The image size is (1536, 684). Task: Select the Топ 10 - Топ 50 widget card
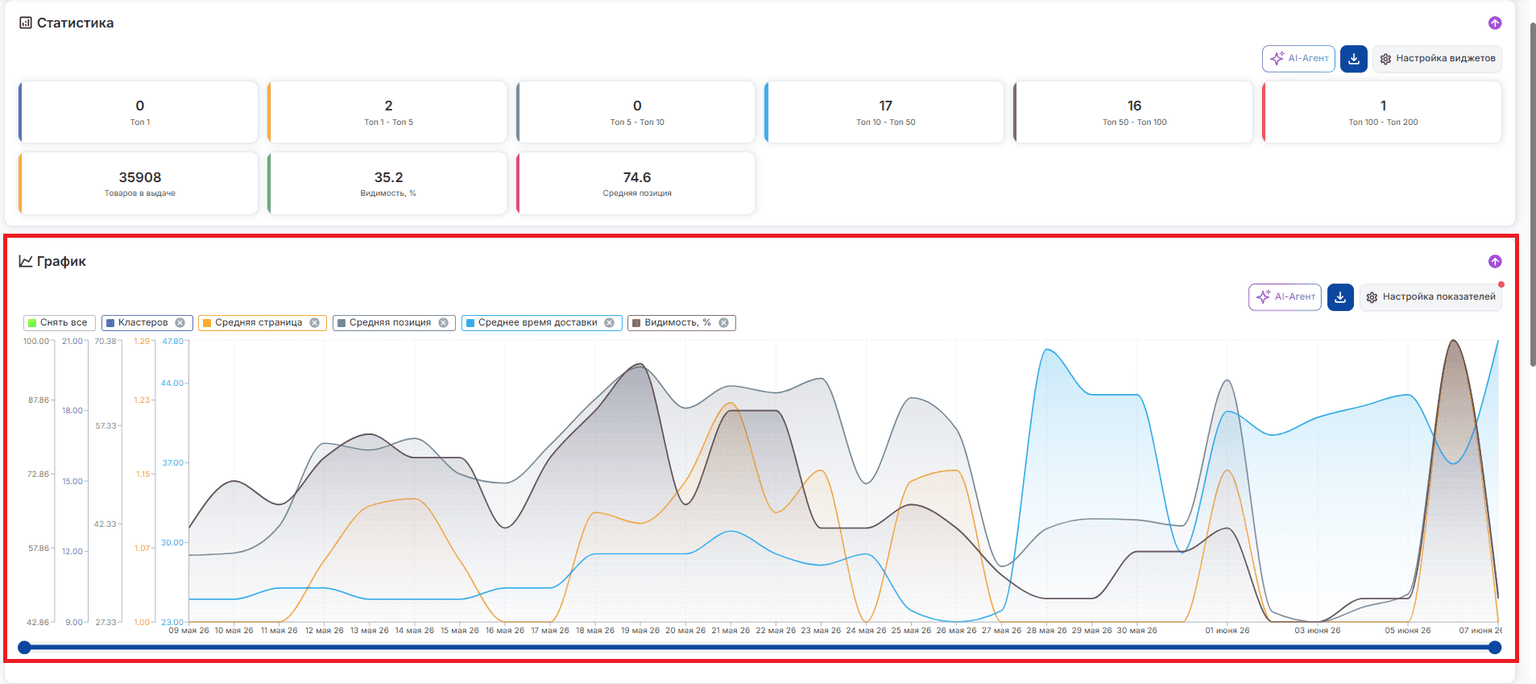tap(884, 112)
